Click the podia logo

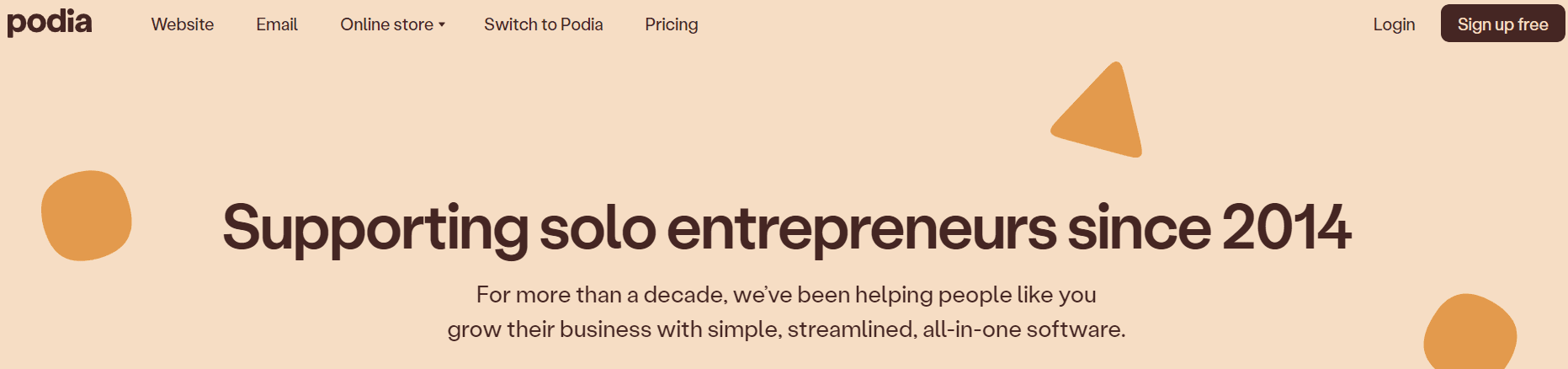50,23
